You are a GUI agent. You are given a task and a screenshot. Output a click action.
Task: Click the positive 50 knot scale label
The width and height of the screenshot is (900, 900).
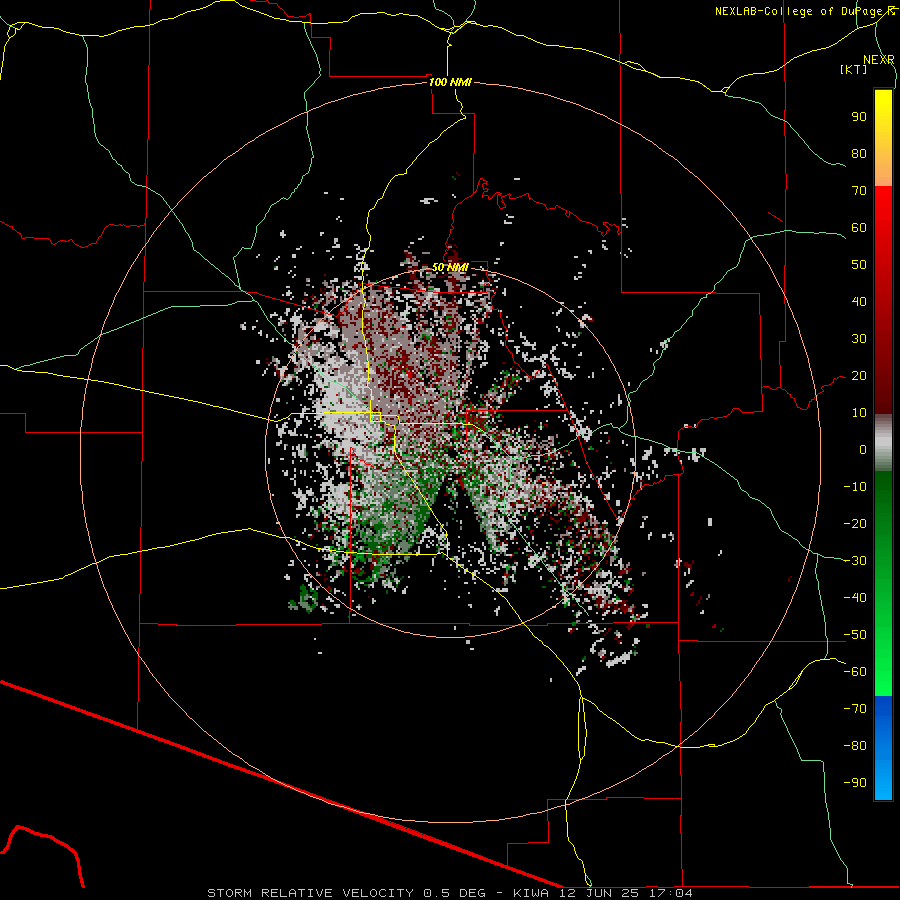859,265
